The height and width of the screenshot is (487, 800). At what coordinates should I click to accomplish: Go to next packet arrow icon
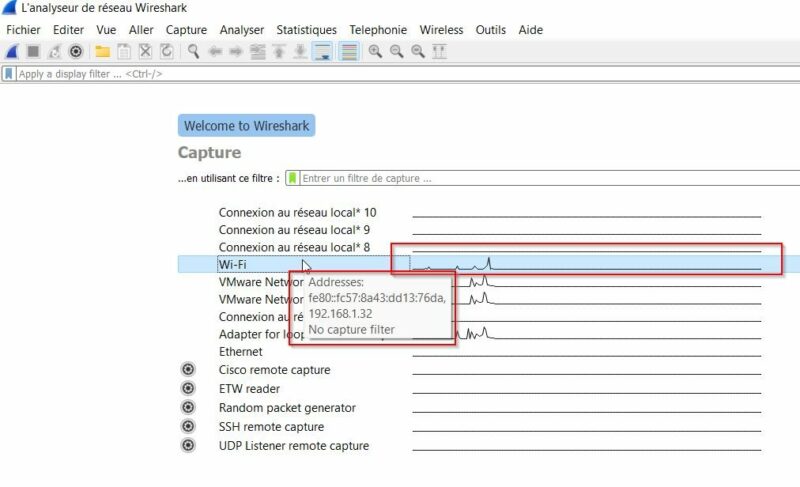pyautogui.click(x=236, y=52)
